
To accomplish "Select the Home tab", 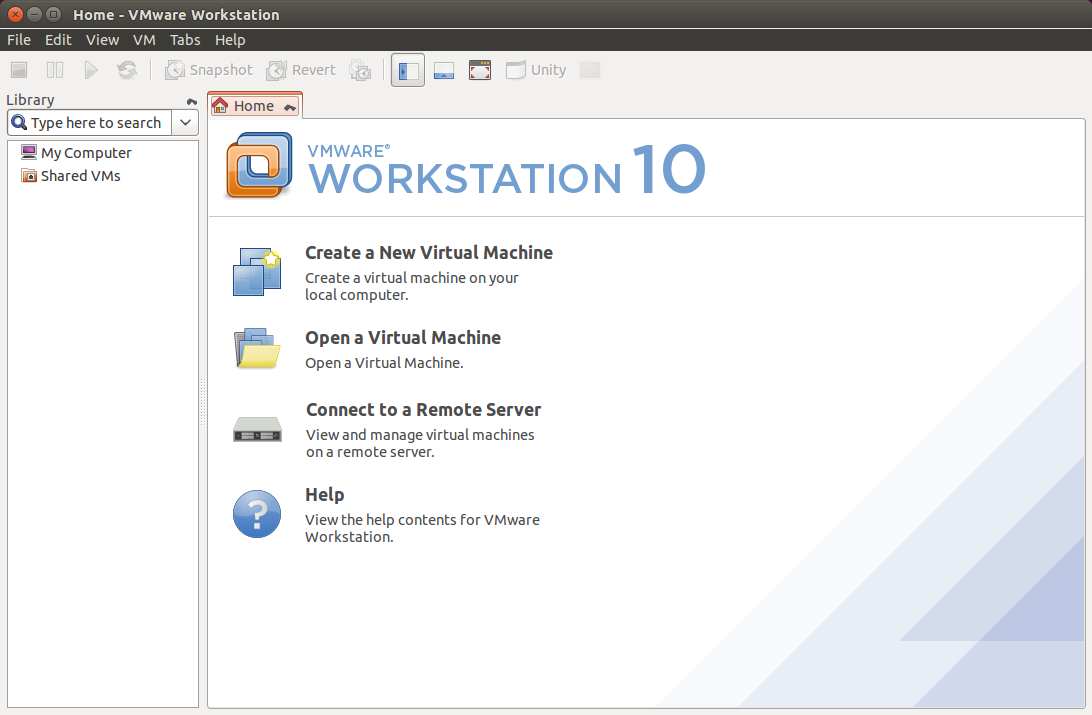I will click(x=252, y=105).
